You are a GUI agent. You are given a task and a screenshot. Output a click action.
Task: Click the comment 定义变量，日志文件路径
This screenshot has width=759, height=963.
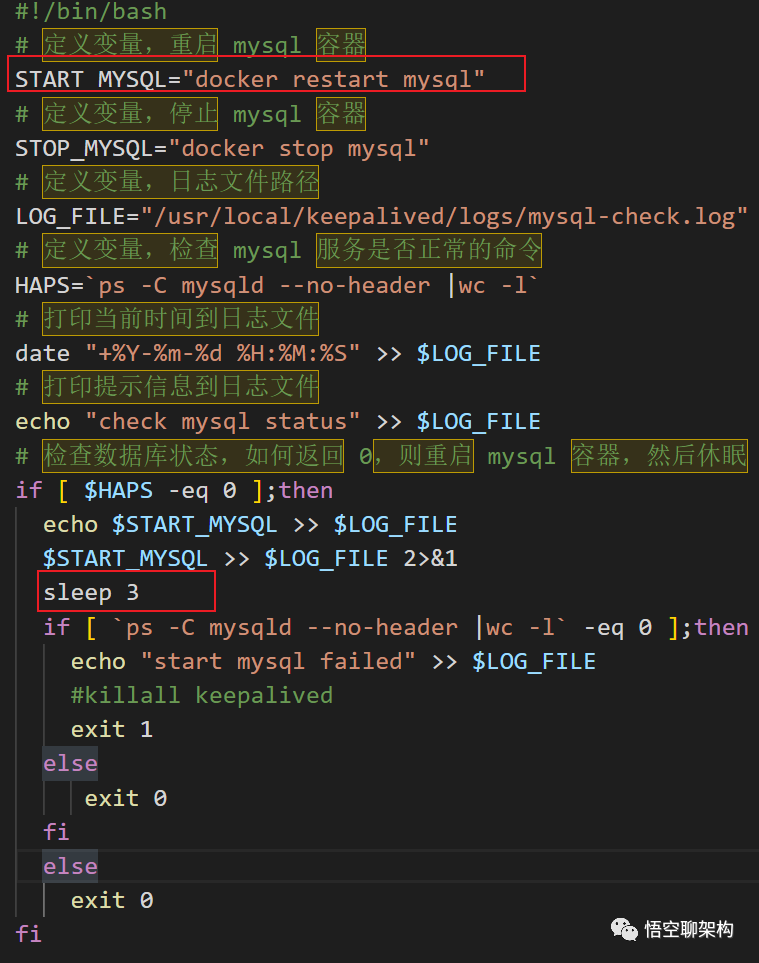[180, 183]
